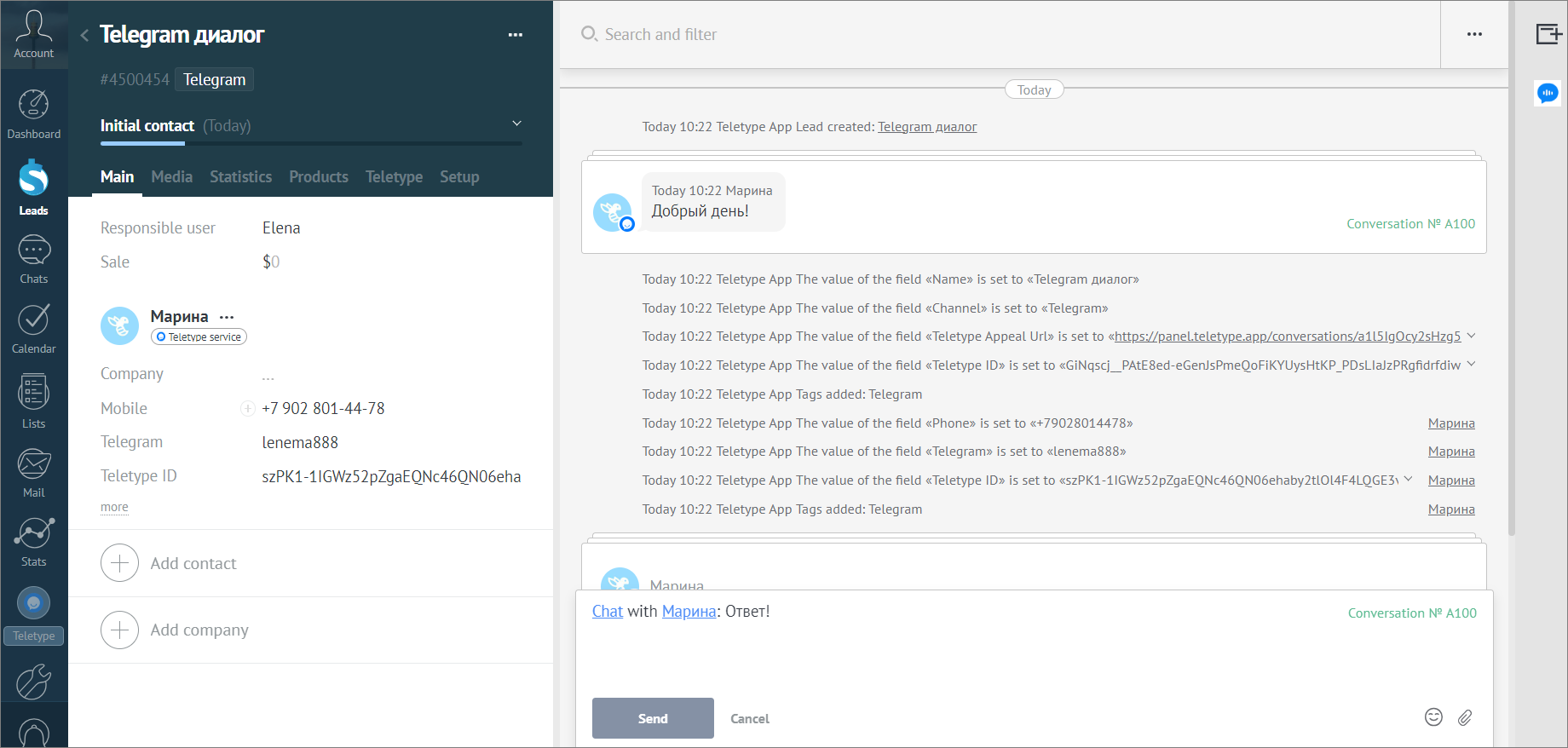Click the Telegram value lenema888
This screenshot has height=748, width=1568.
pyautogui.click(x=300, y=443)
